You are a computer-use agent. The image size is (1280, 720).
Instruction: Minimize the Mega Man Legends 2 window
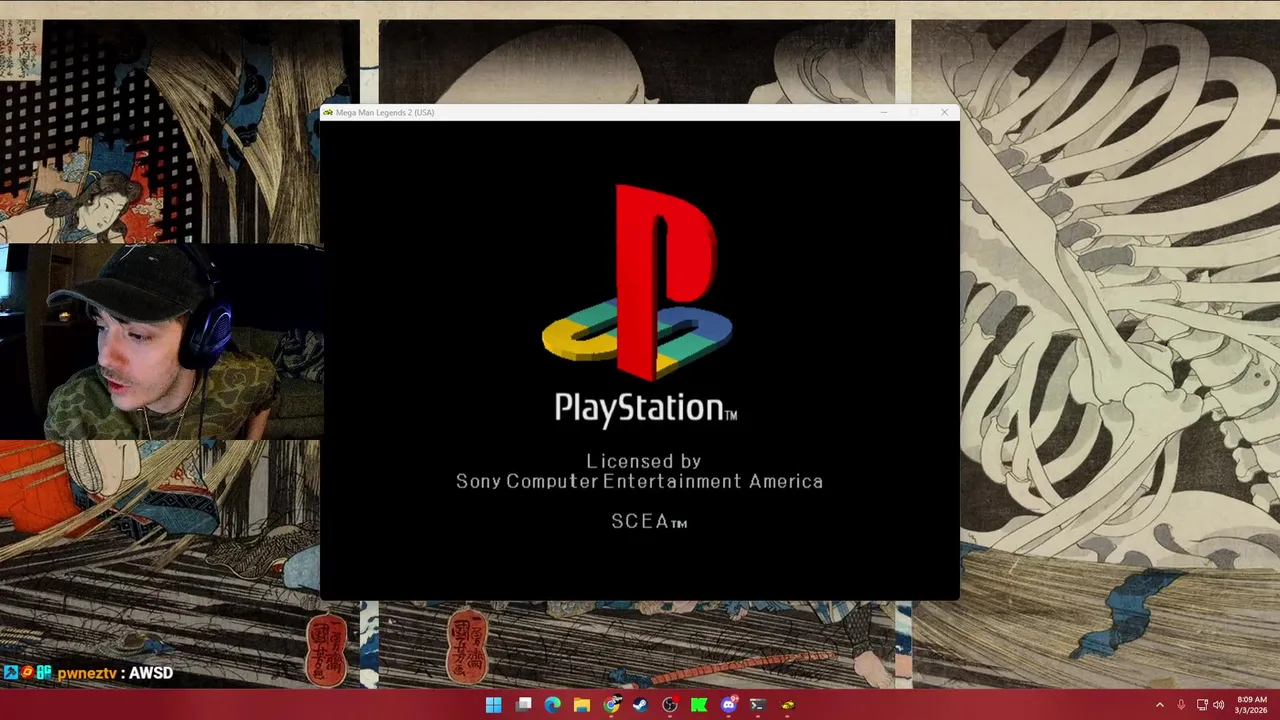tap(883, 112)
